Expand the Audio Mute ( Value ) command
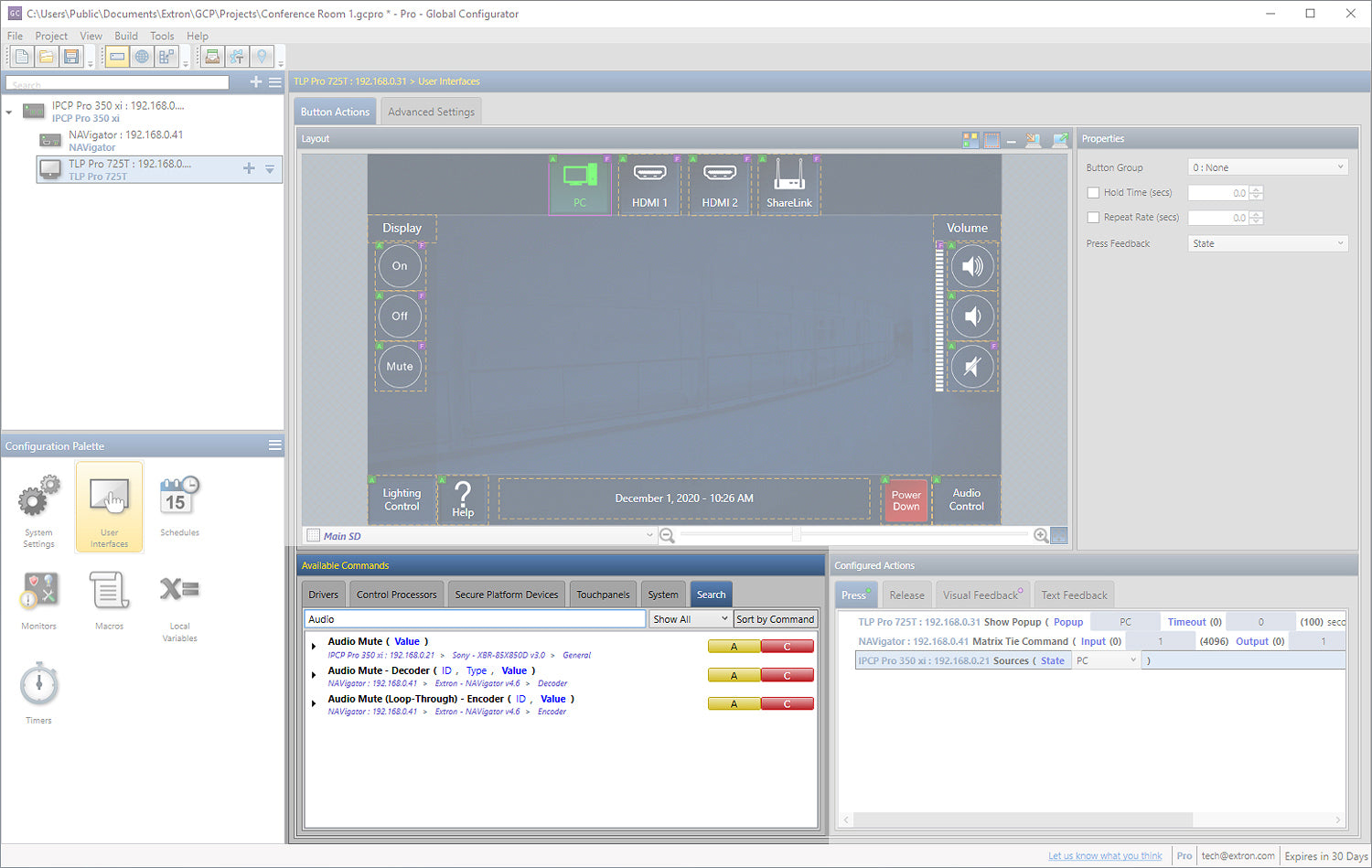 (314, 647)
